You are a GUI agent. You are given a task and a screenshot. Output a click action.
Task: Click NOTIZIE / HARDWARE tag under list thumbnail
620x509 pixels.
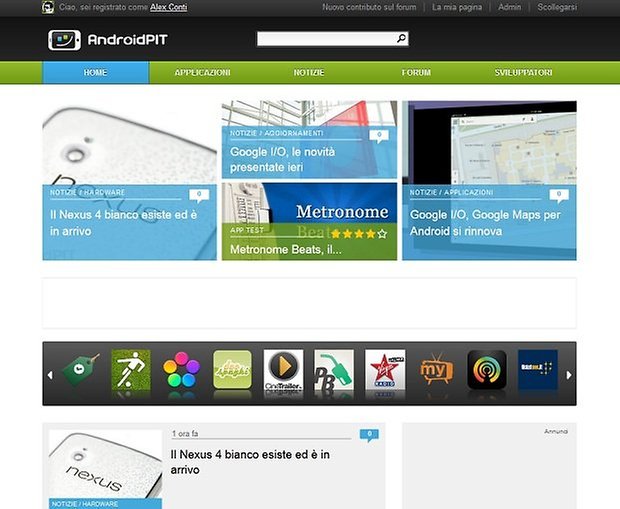pos(85,504)
